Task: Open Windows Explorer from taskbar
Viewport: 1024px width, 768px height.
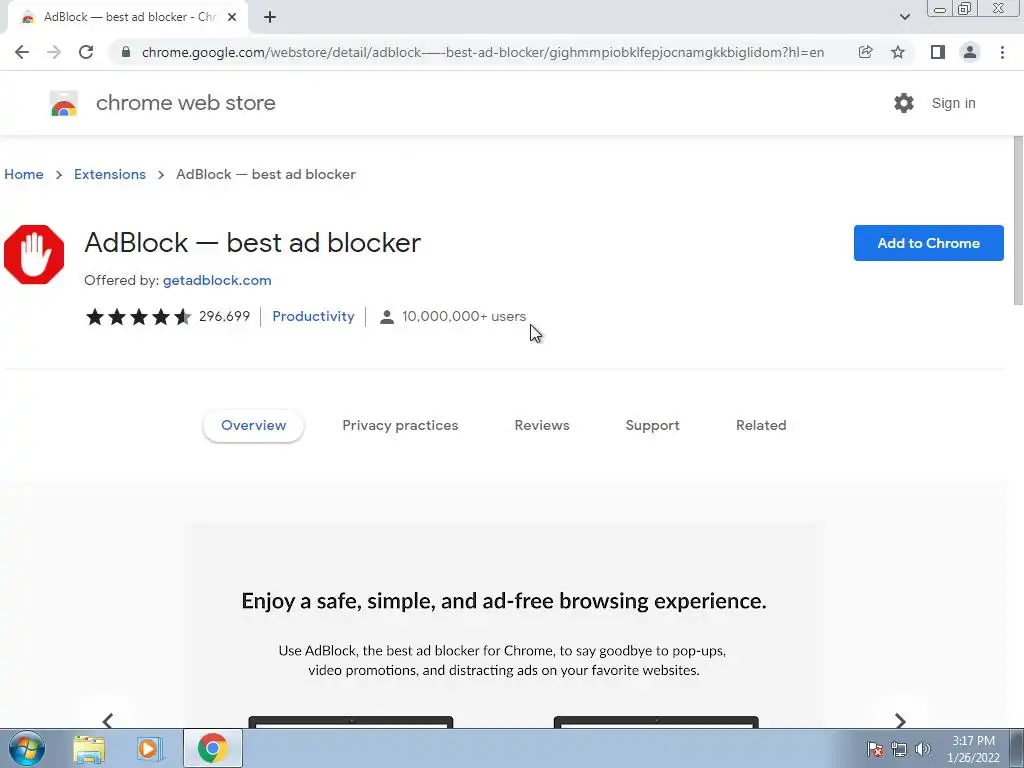Action: click(x=89, y=749)
